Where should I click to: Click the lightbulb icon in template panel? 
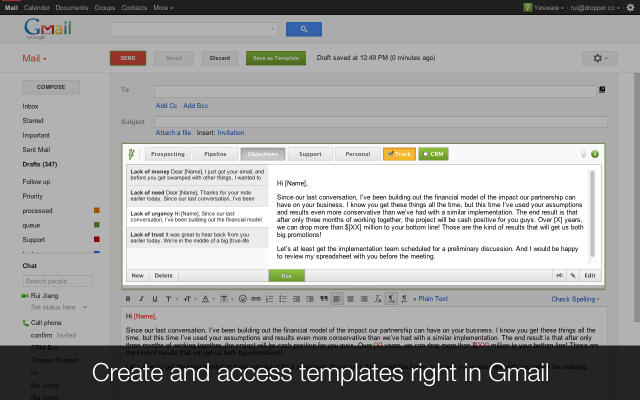(x=582, y=154)
